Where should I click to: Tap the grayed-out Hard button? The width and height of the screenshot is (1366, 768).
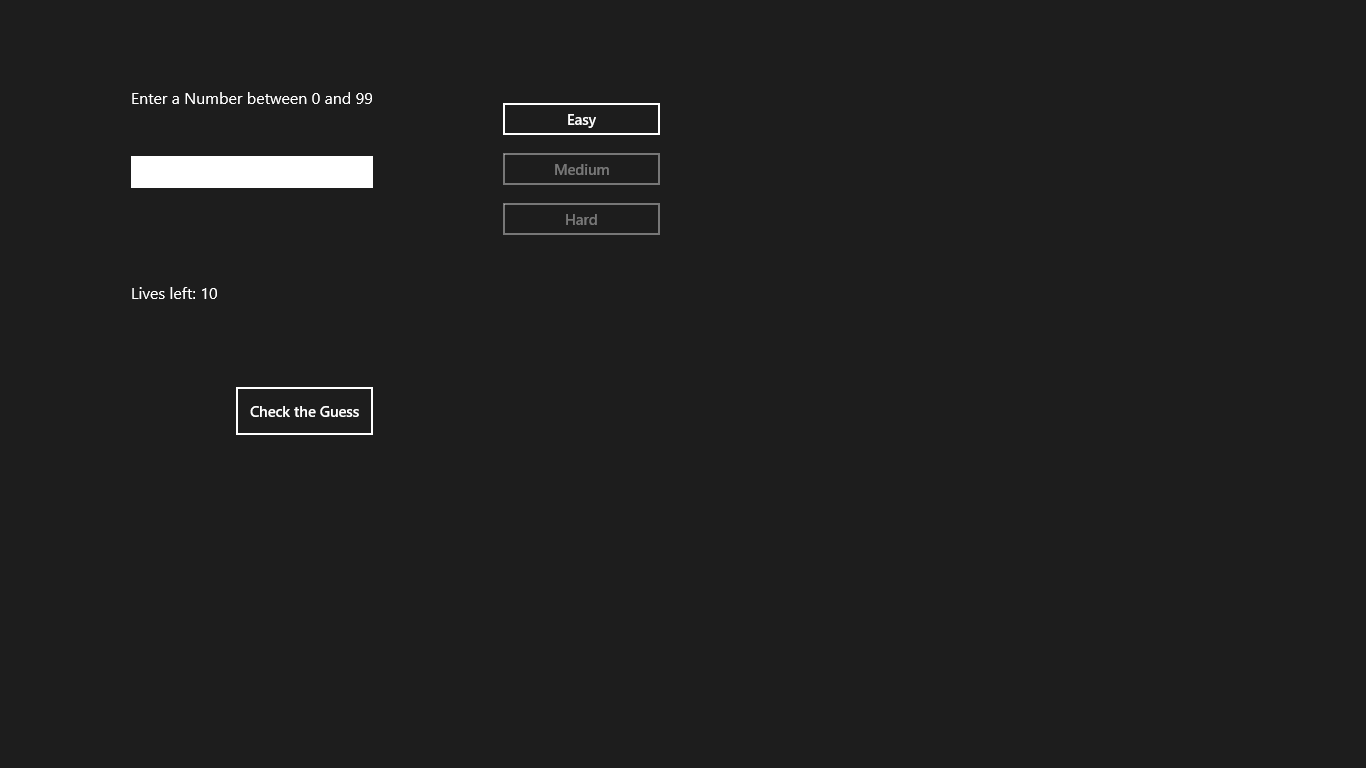[x=581, y=219]
